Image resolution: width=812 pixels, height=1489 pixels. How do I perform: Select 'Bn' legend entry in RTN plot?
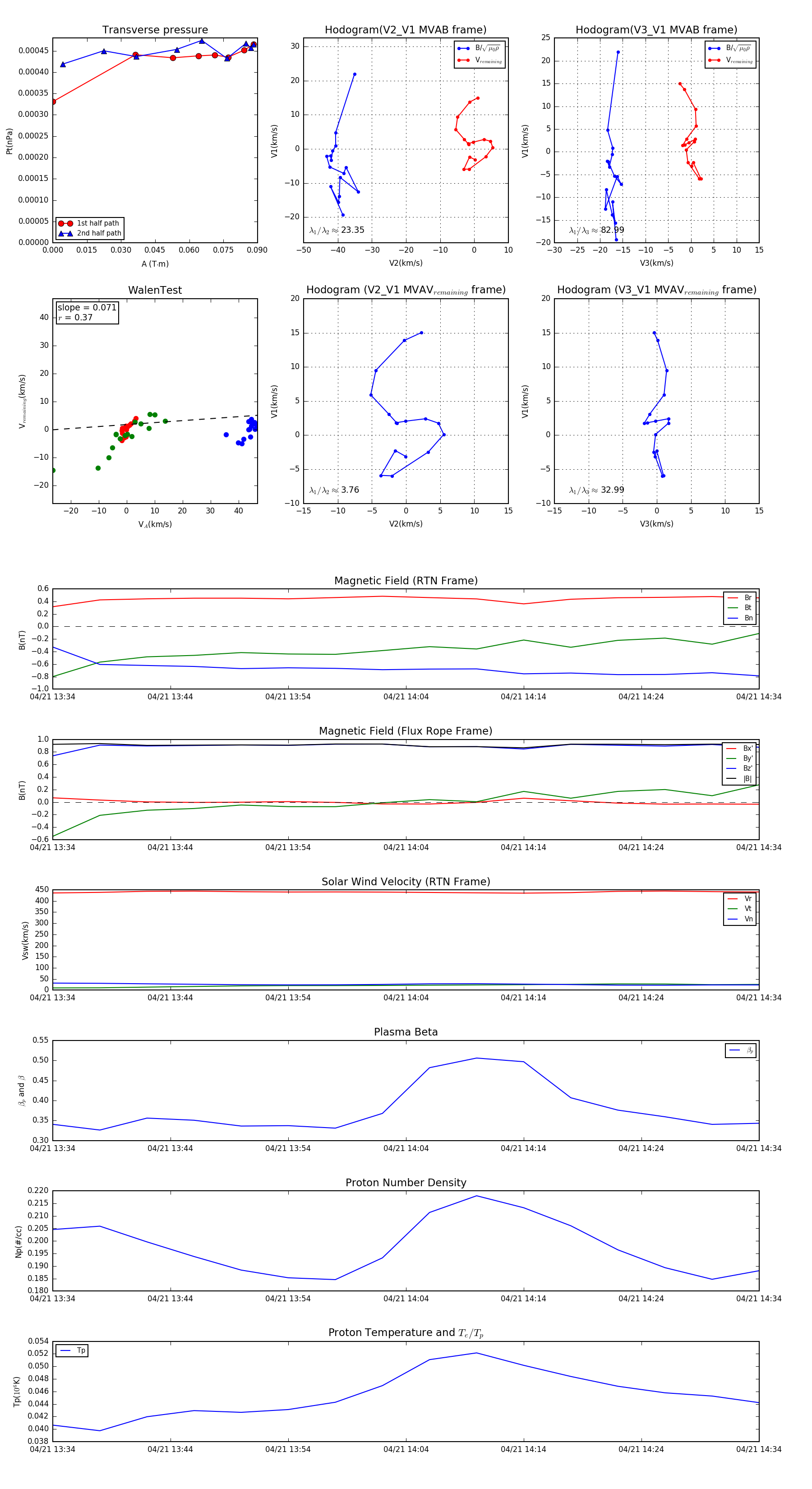740,618
